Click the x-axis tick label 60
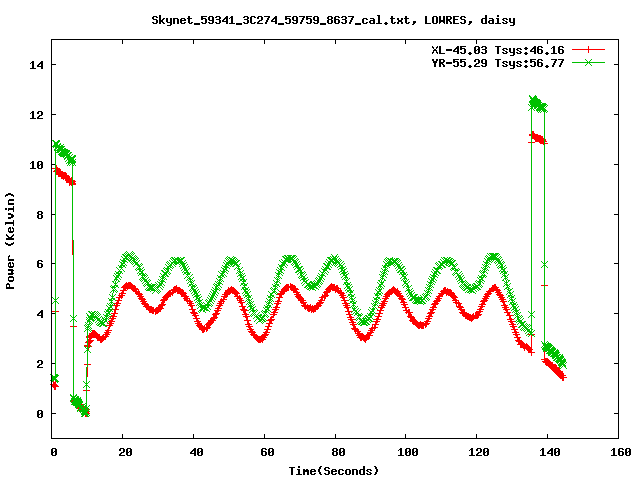This screenshot has height=480, width=640. coord(267,452)
